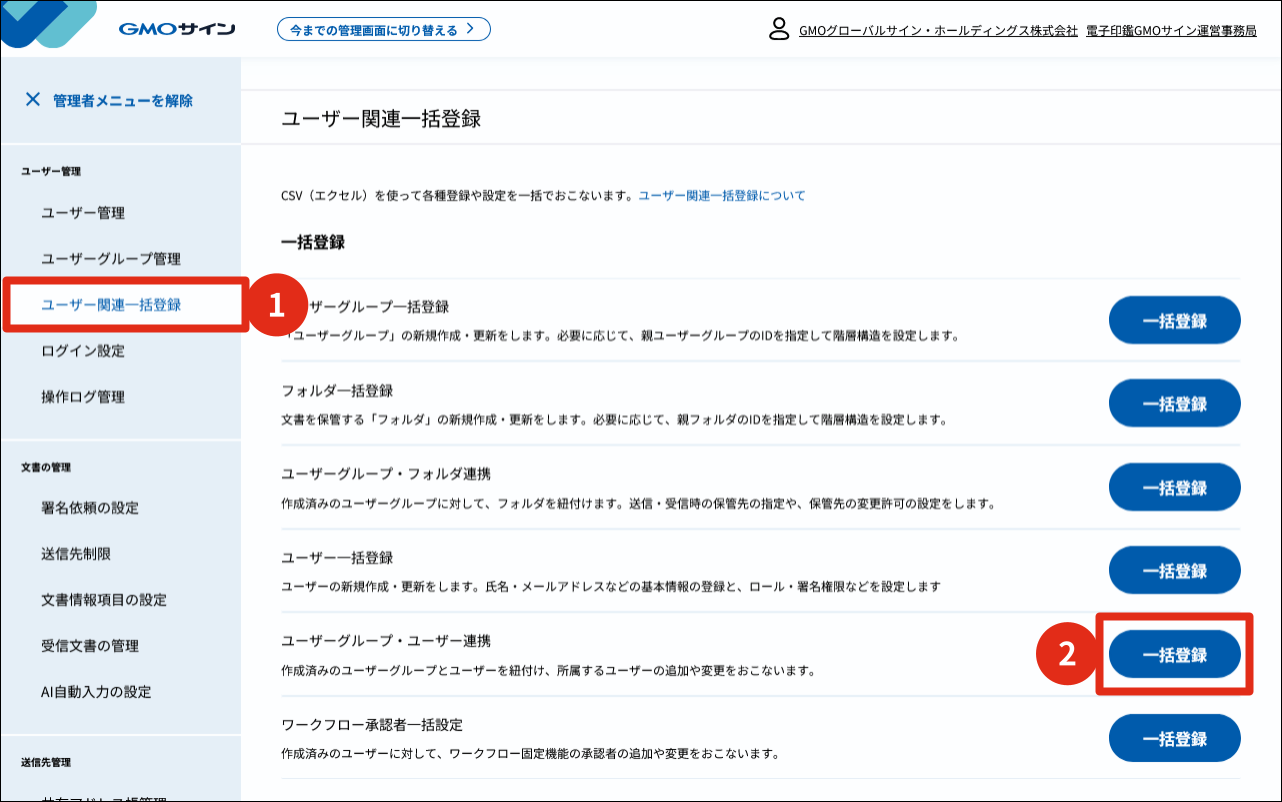Click 一括登録 for ワークフロー承認者一括設定
The width and height of the screenshot is (1282, 802).
[x=1174, y=738]
